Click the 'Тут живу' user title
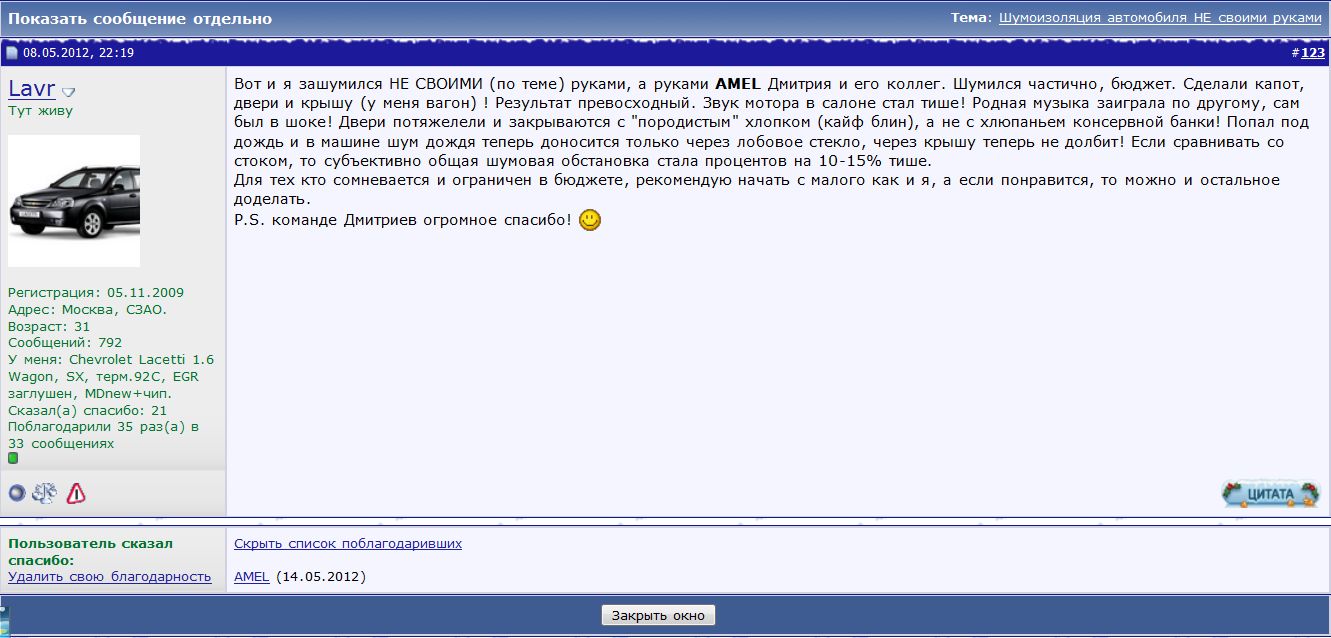Image resolution: width=1331 pixels, height=638 pixels. coord(40,111)
